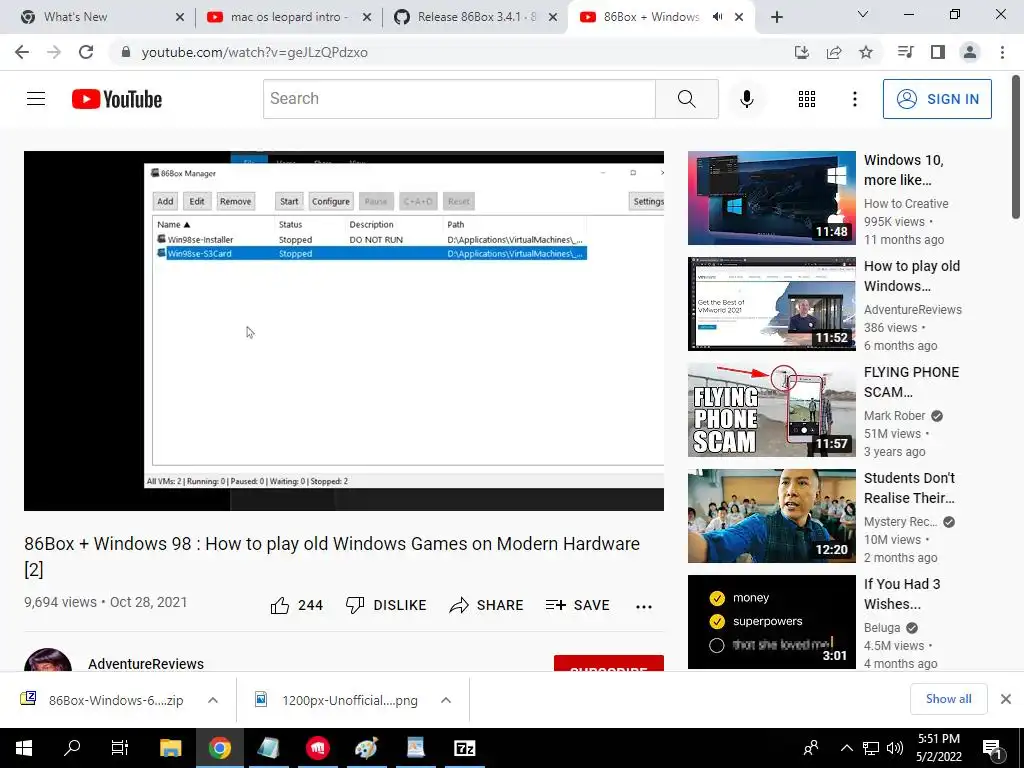Install app icon in address bar

click(802, 52)
